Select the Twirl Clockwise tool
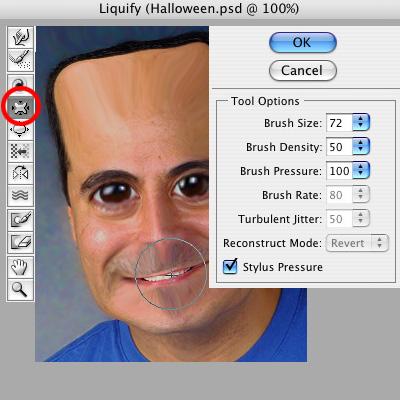 [21, 82]
